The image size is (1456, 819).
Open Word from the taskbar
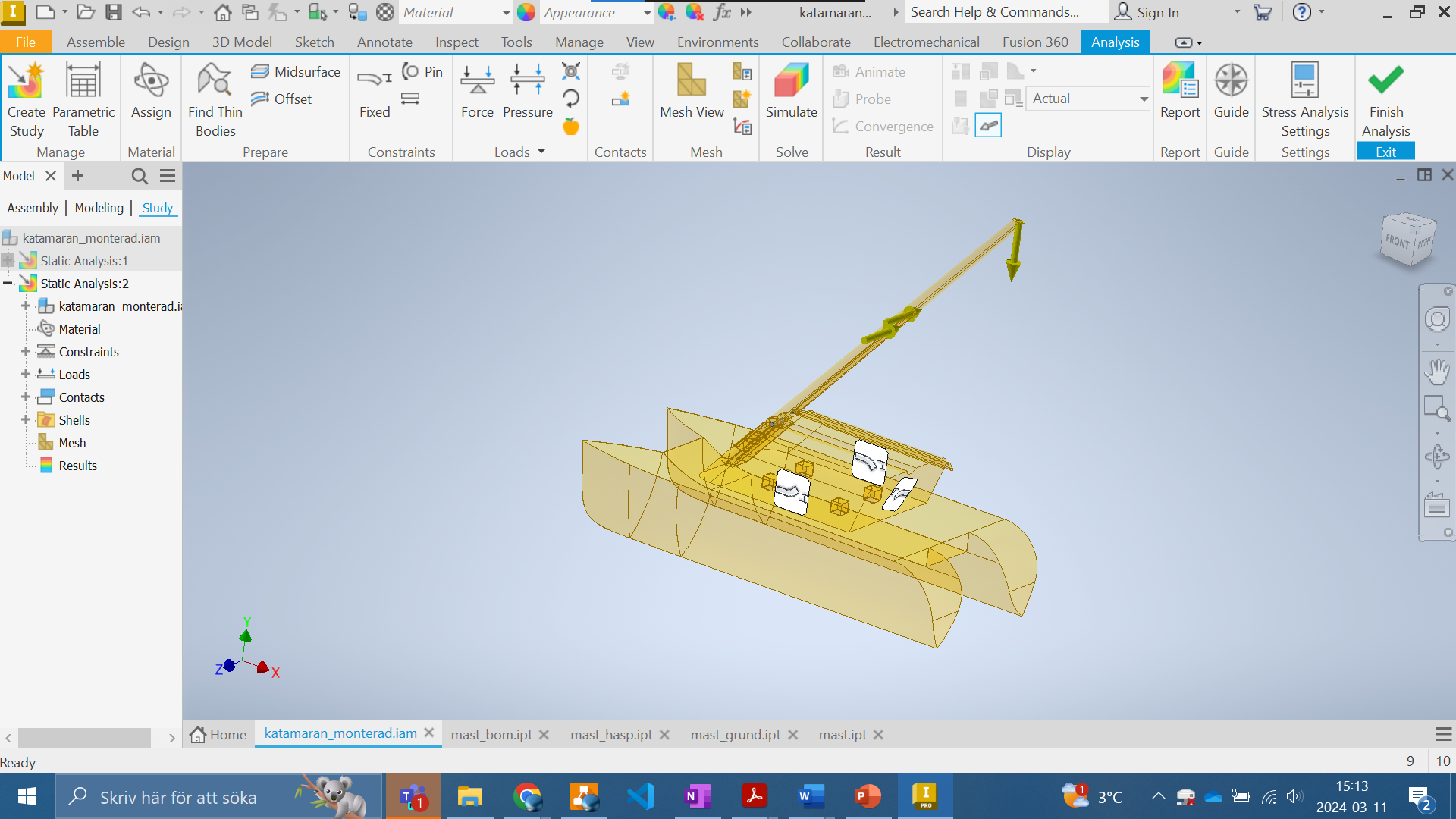pos(811,796)
